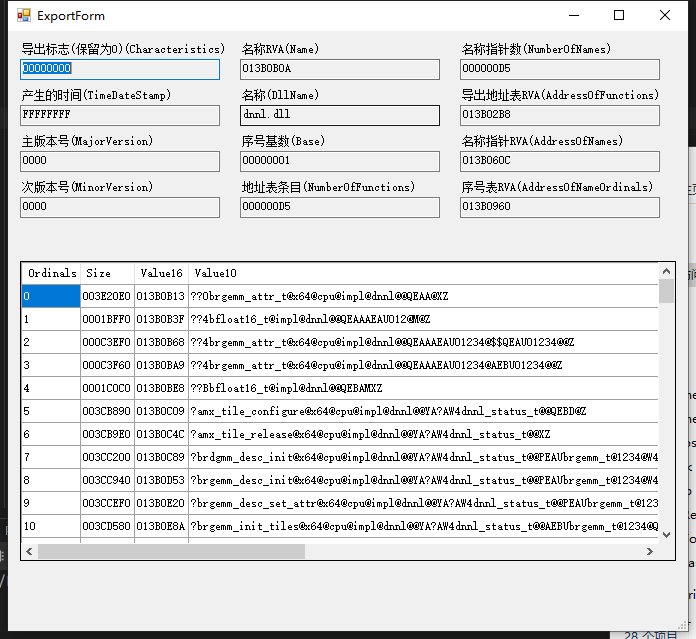Select the AddressOfFunctions field 013B02B8
Screen dimensions: 696x639
(560, 115)
